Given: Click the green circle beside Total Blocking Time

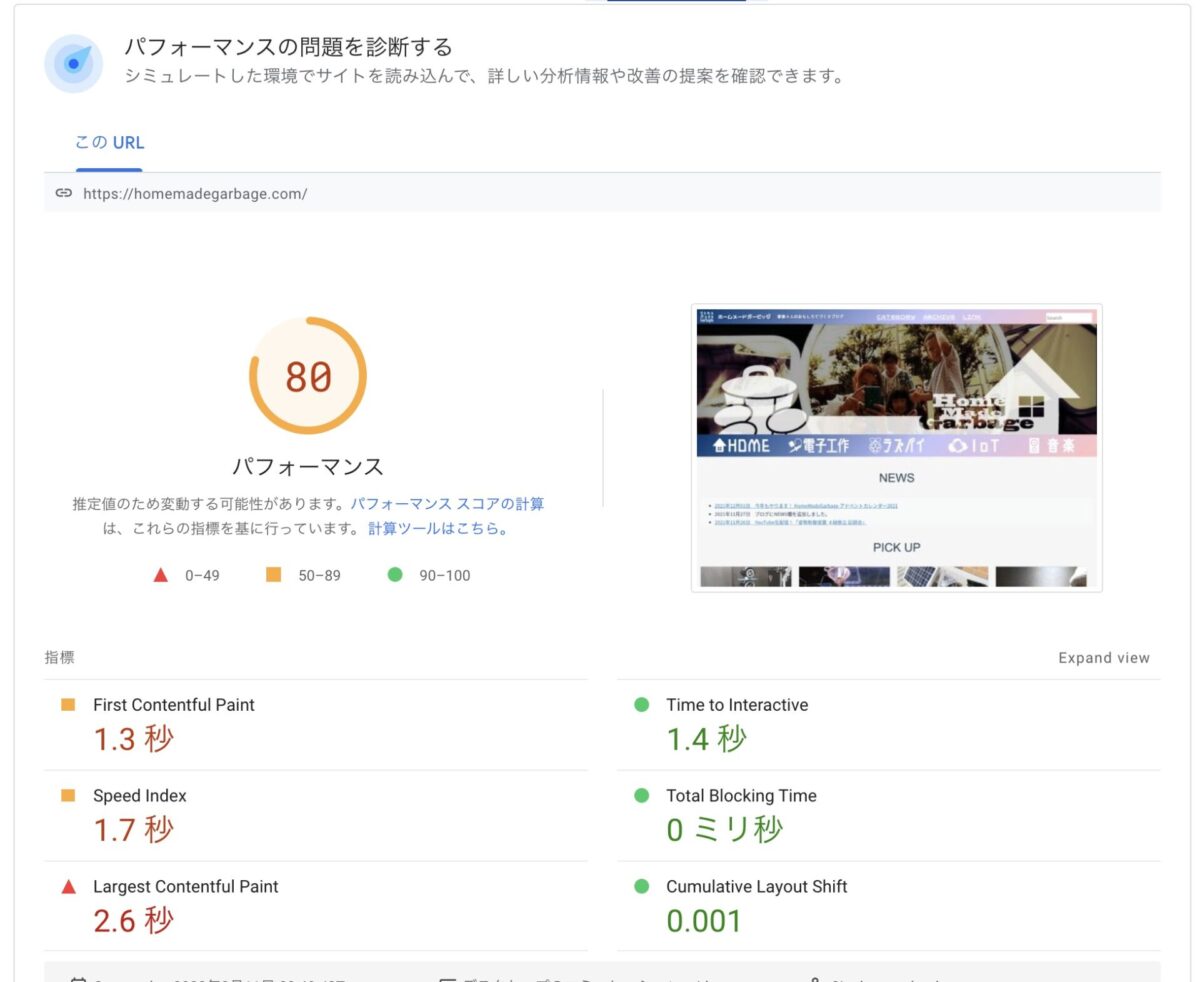Looking at the screenshot, I should click(641, 796).
